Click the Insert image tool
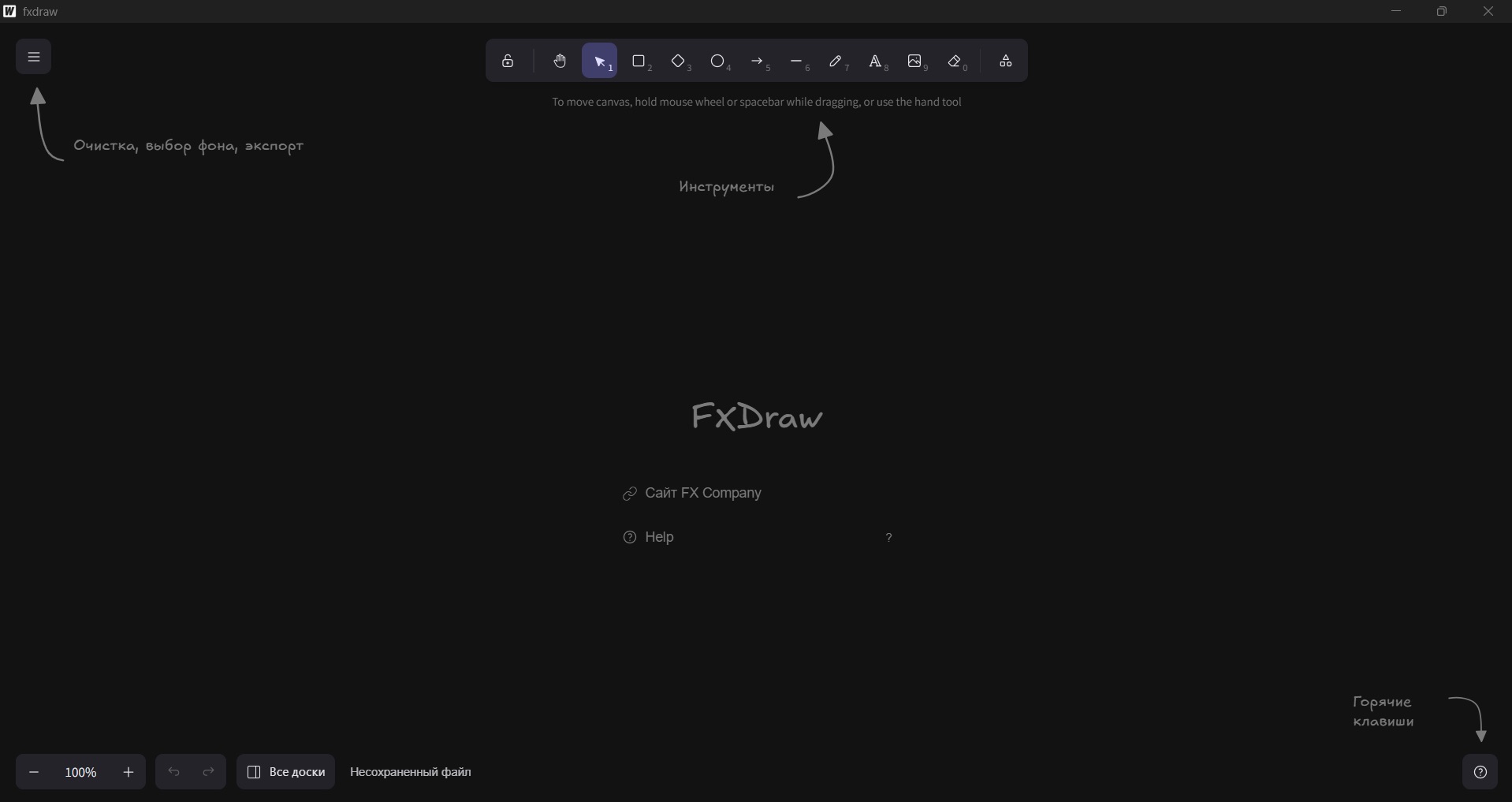Viewport: 1512px width, 802px height. 915,62
